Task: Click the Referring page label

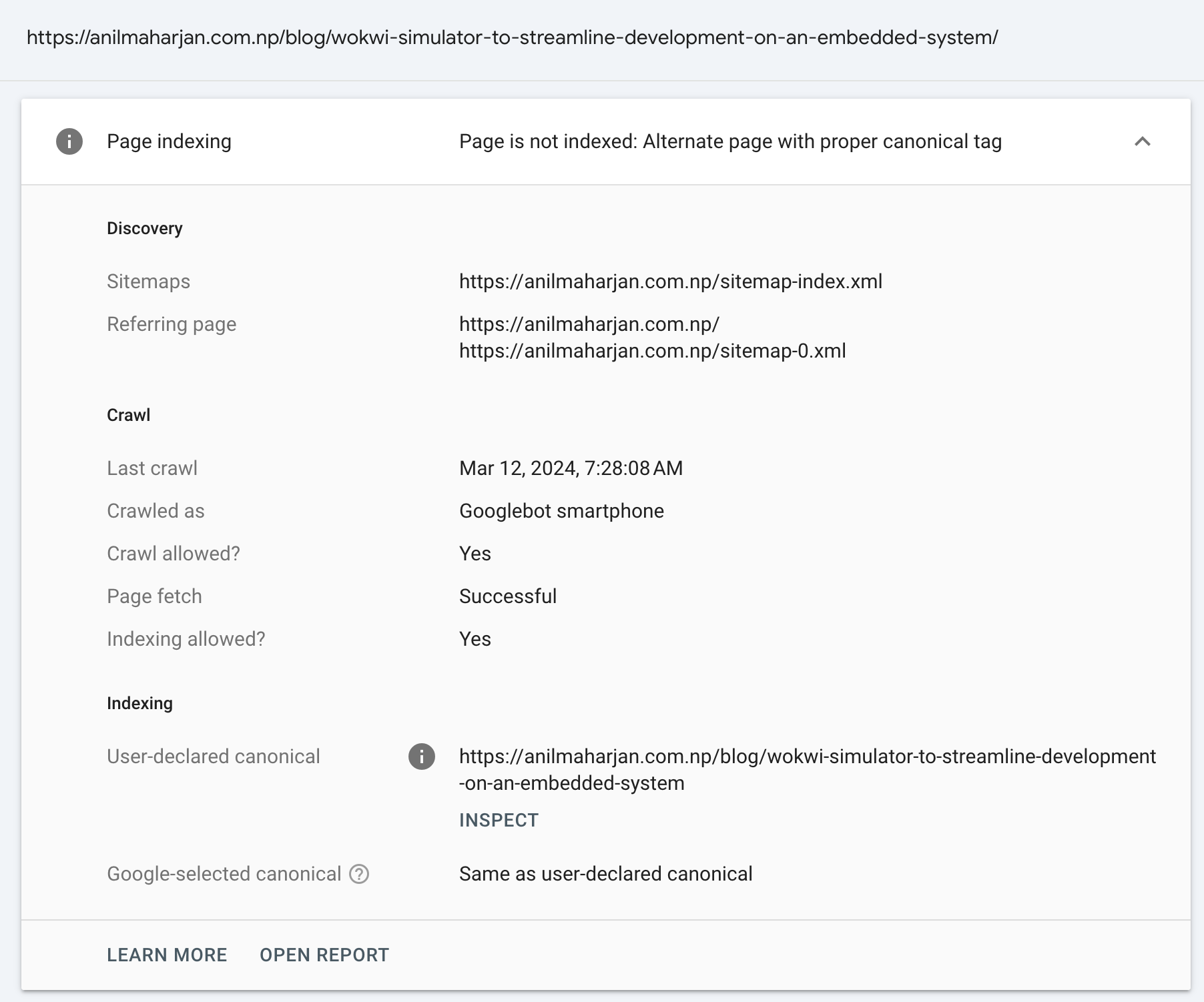Action: [172, 324]
